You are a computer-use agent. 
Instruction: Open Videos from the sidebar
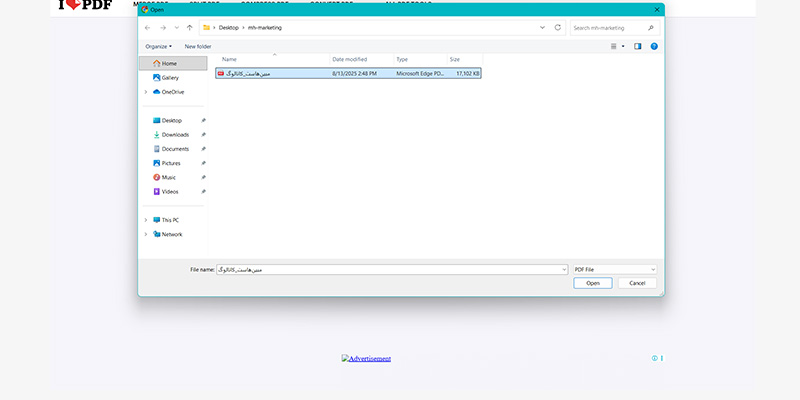tap(169, 191)
